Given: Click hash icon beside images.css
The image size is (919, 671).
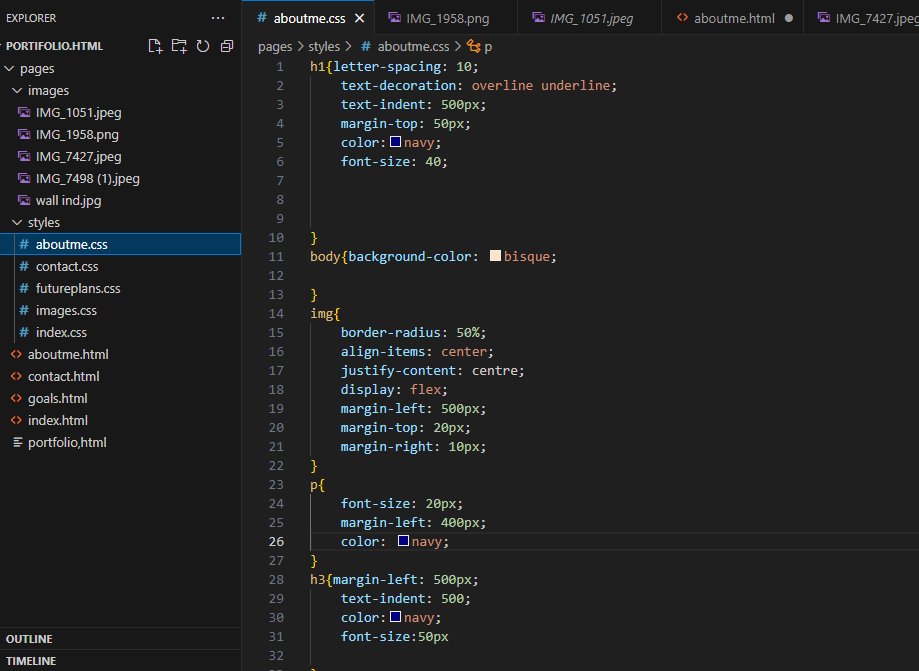Looking at the screenshot, I should (24, 310).
